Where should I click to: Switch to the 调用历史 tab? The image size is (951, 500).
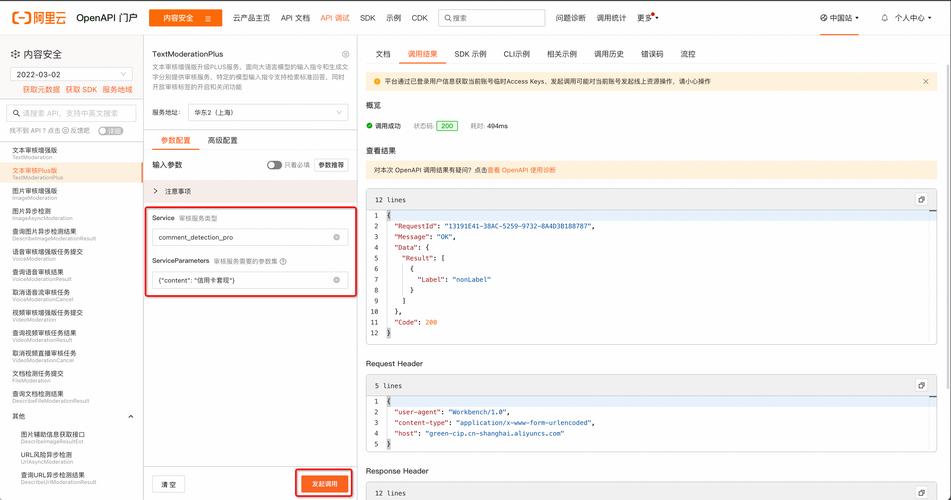[608, 54]
